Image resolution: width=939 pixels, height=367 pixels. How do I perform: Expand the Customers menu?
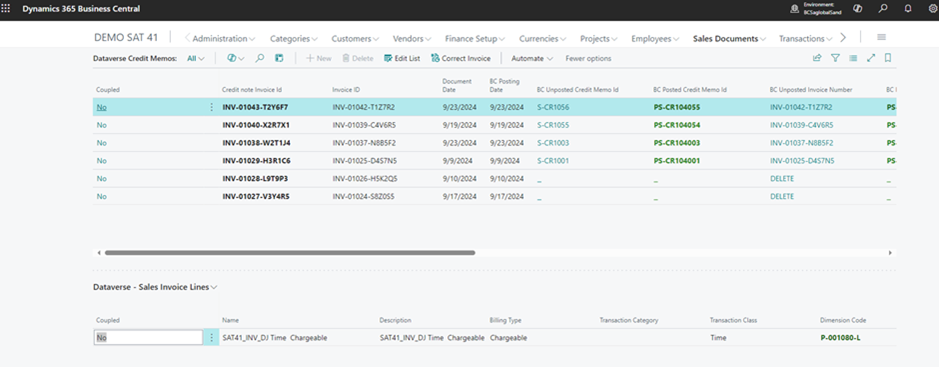tap(355, 38)
